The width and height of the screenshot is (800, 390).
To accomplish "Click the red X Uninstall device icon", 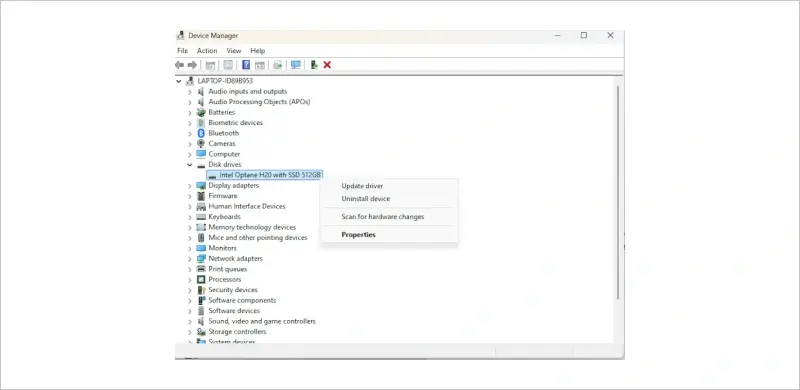I will (328, 65).
